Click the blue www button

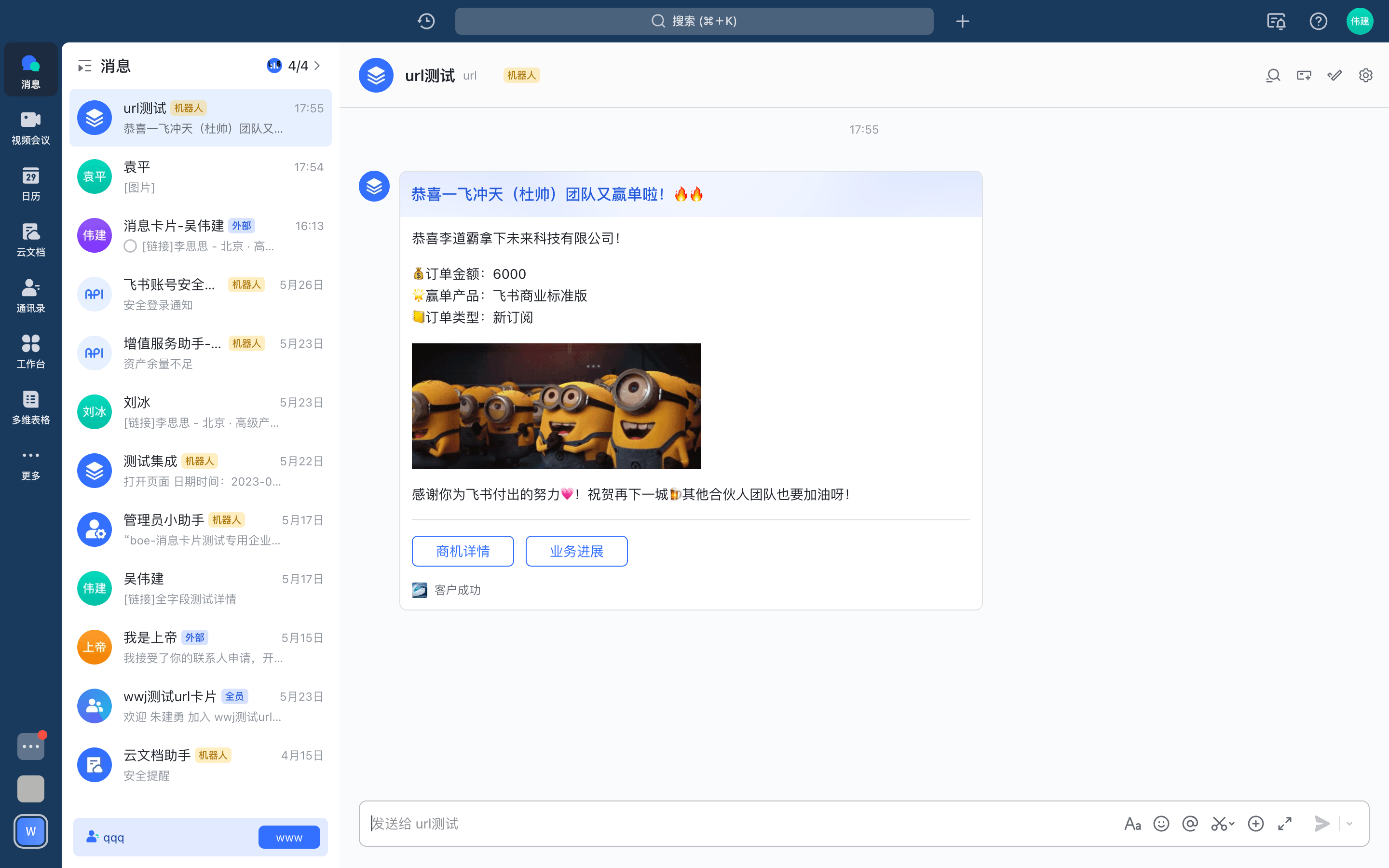click(289, 837)
